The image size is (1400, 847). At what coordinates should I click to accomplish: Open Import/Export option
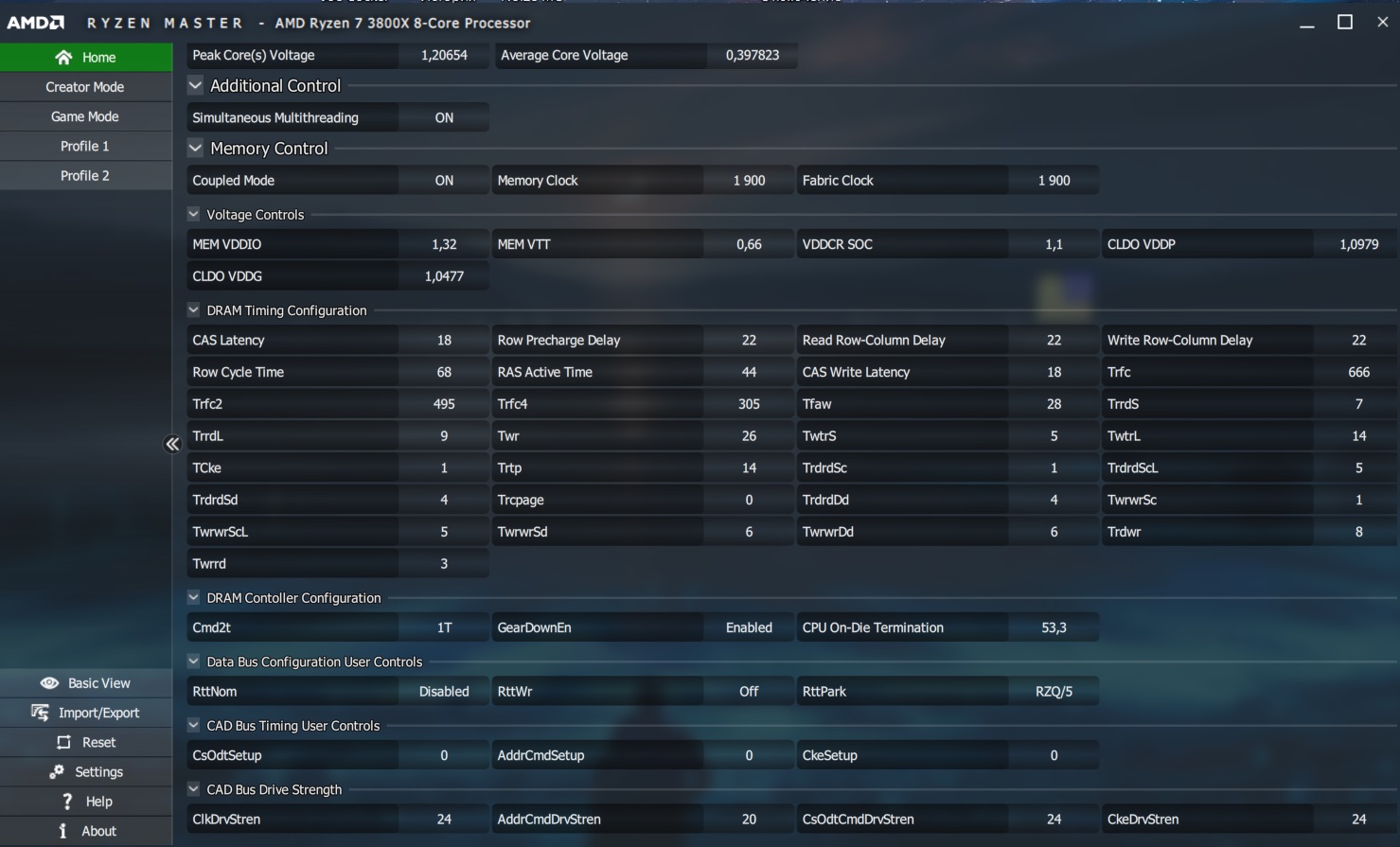86,713
